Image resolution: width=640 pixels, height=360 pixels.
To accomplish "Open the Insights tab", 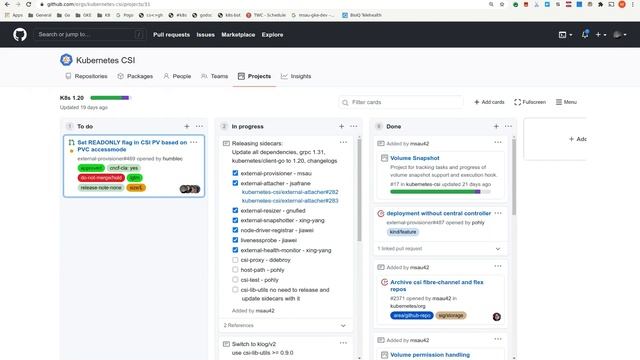I will (x=296, y=76).
